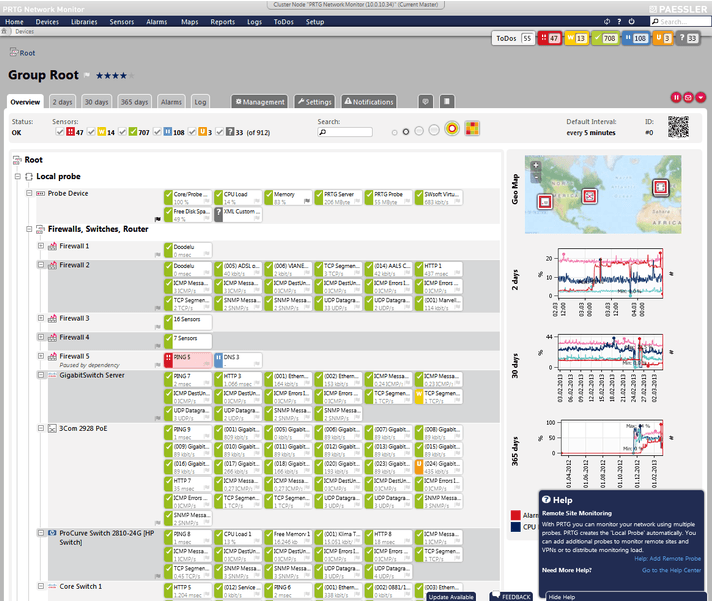The height and width of the screenshot is (604, 713).
Task: Expand the Firewall 3 device
Action: click(41, 318)
